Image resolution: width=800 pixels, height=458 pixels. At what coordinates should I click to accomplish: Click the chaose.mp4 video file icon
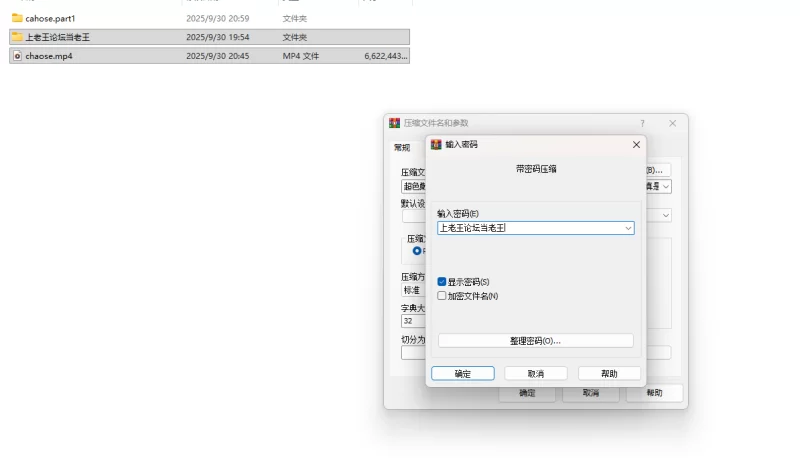click(17, 56)
